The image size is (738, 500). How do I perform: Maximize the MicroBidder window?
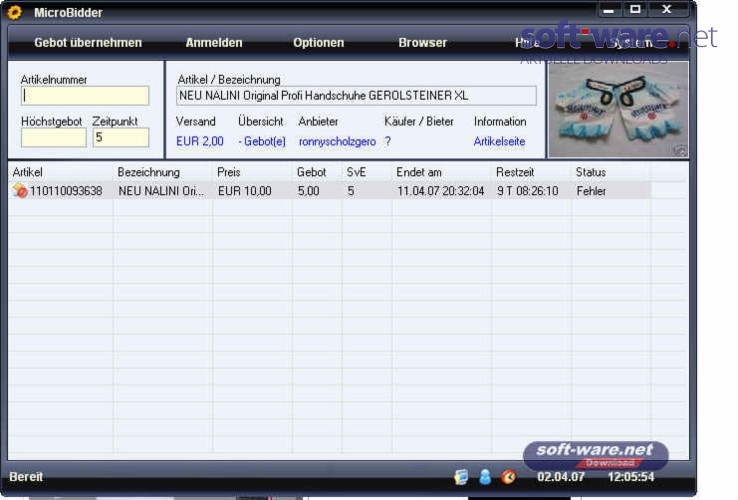635,10
